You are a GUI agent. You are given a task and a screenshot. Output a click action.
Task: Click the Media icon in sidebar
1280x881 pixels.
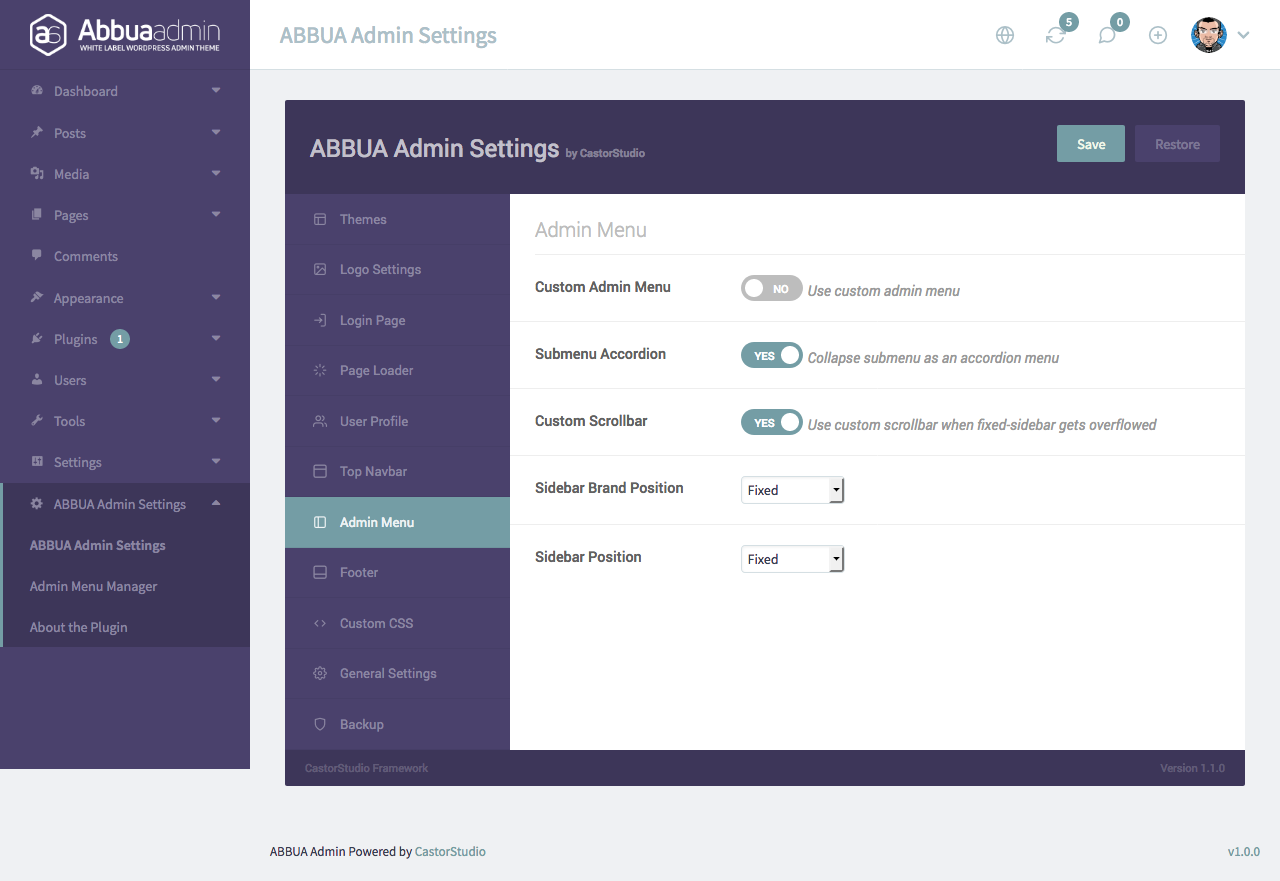(x=37, y=173)
